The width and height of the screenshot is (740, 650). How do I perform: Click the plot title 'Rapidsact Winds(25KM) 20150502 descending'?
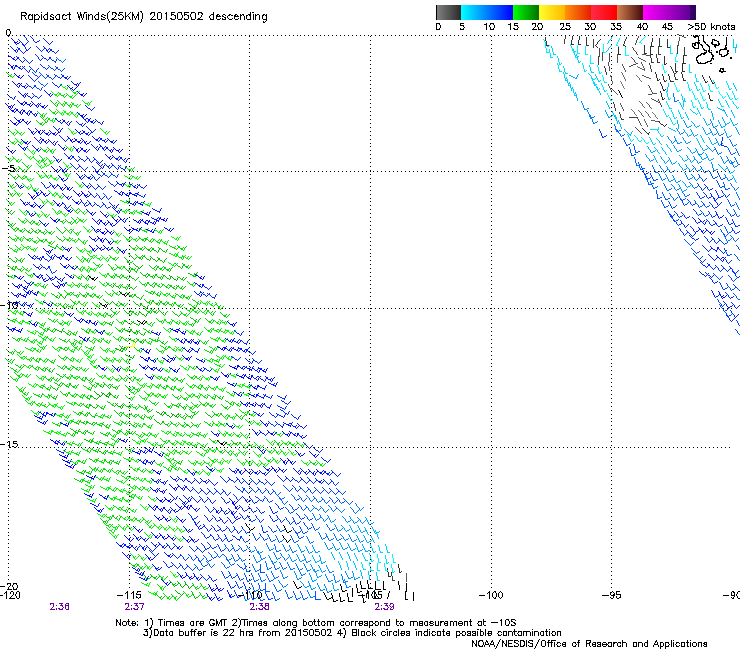tap(143, 17)
